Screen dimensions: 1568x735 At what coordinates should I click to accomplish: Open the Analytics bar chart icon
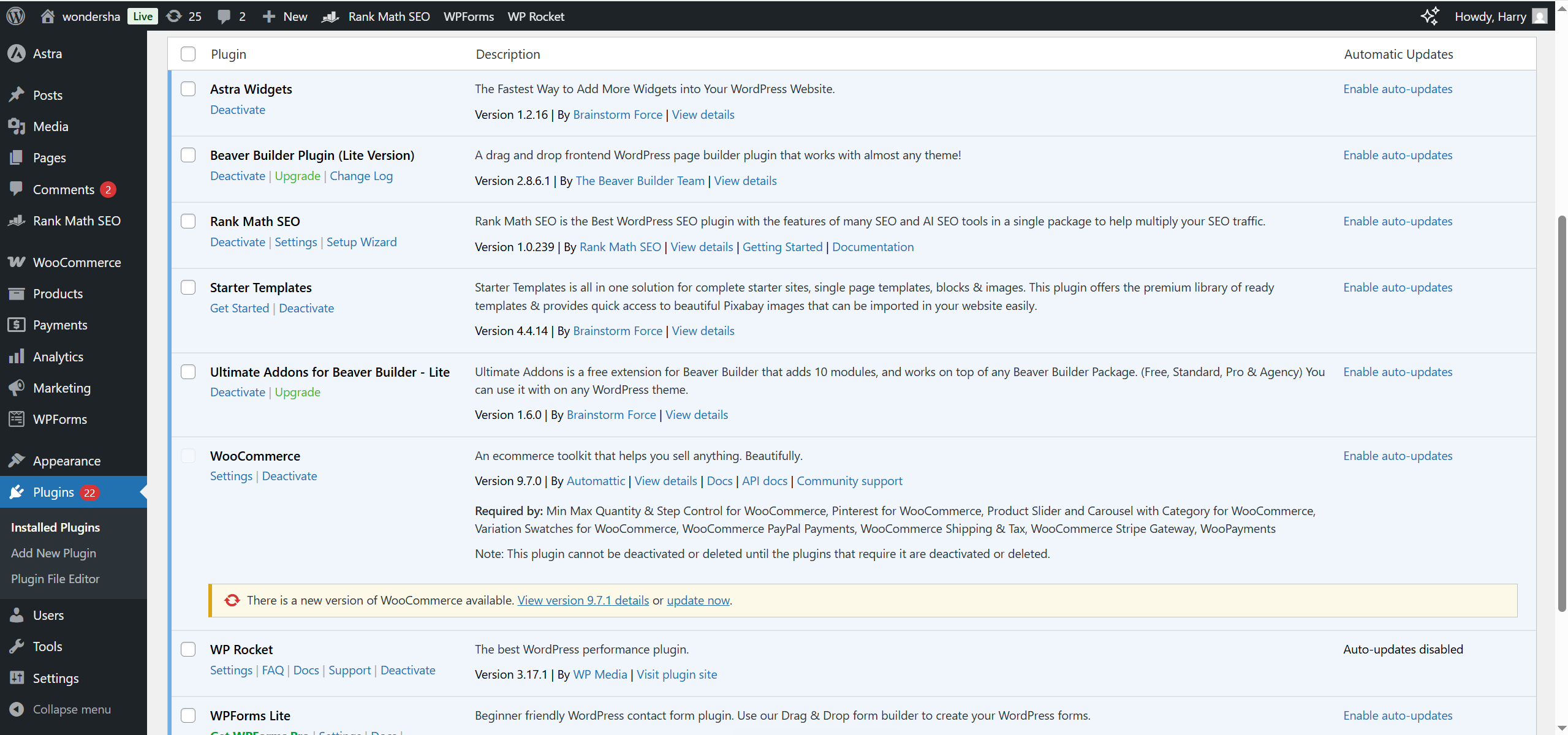(x=17, y=356)
